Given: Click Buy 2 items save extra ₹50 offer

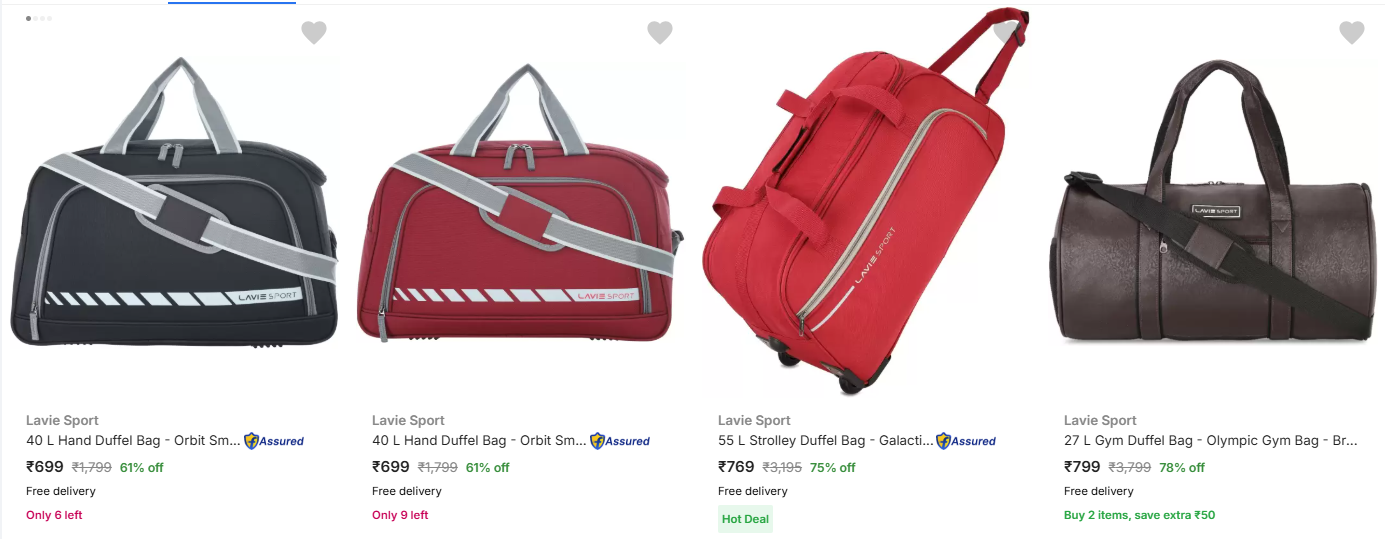Looking at the screenshot, I should pyautogui.click(x=1140, y=515).
